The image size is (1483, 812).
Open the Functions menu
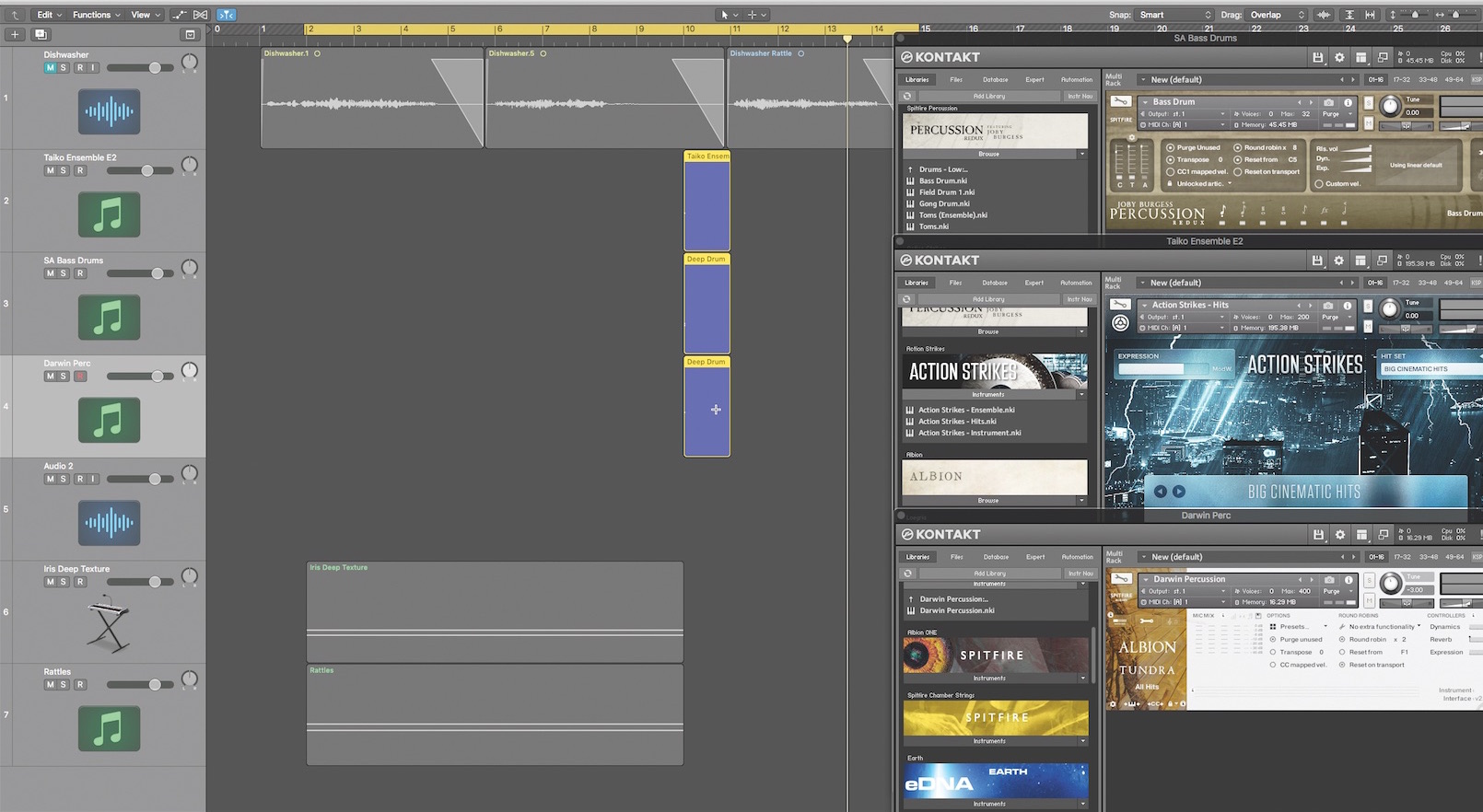point(96,15)
